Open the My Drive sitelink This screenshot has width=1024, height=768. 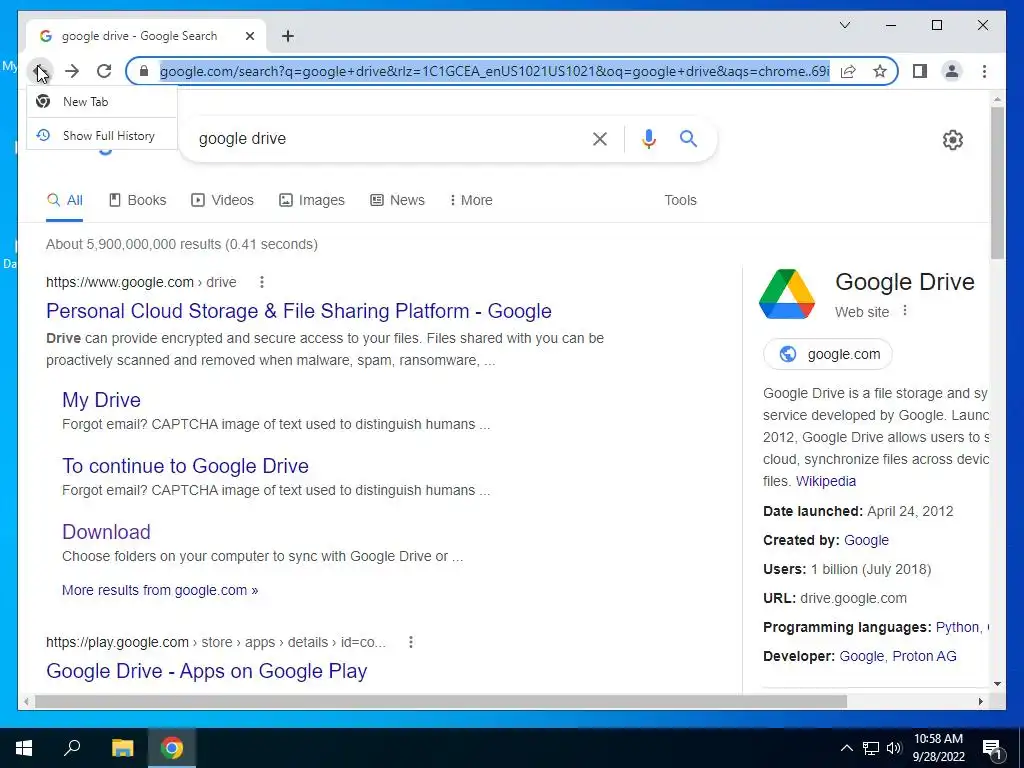pyautogui.click(x=101, y=400)
